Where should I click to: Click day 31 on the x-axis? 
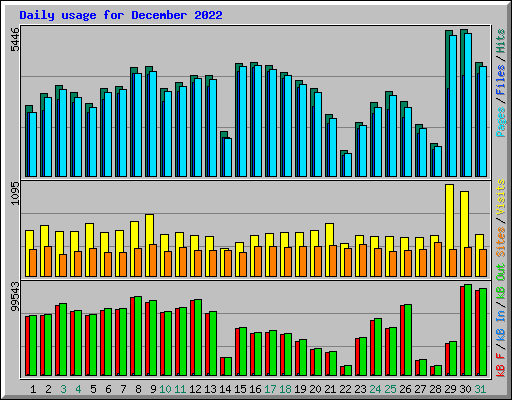pyautogui.click(x=480, y=389)
